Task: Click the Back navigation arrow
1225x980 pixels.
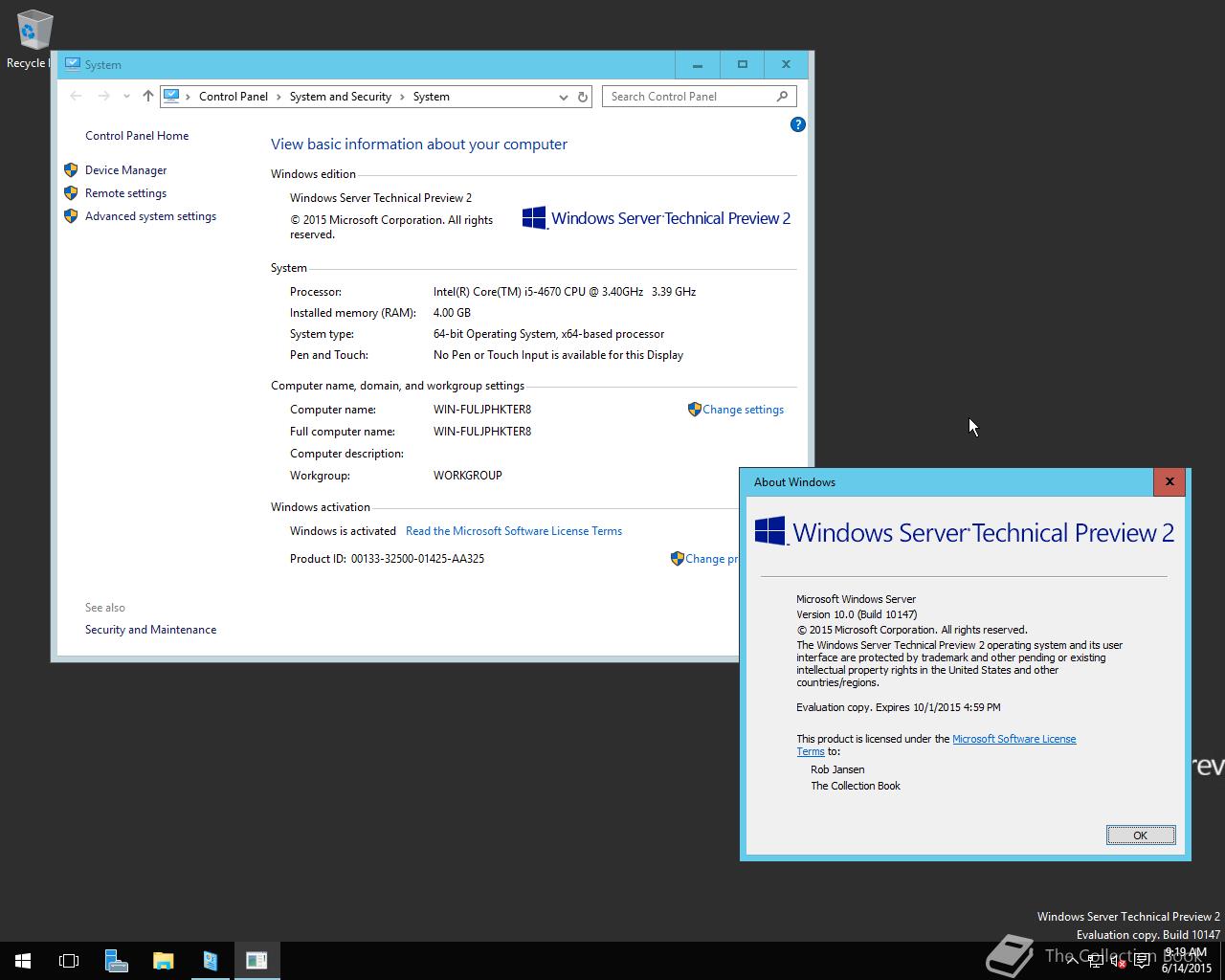Action: [76, 96]
